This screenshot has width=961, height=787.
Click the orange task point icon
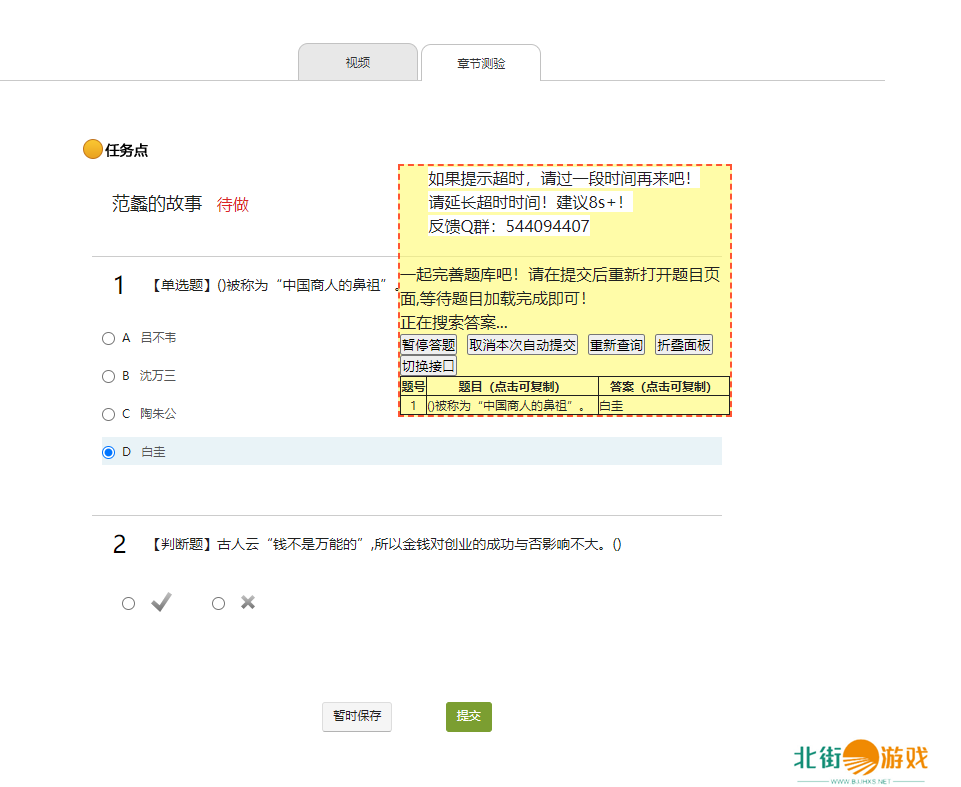(92, 150)
